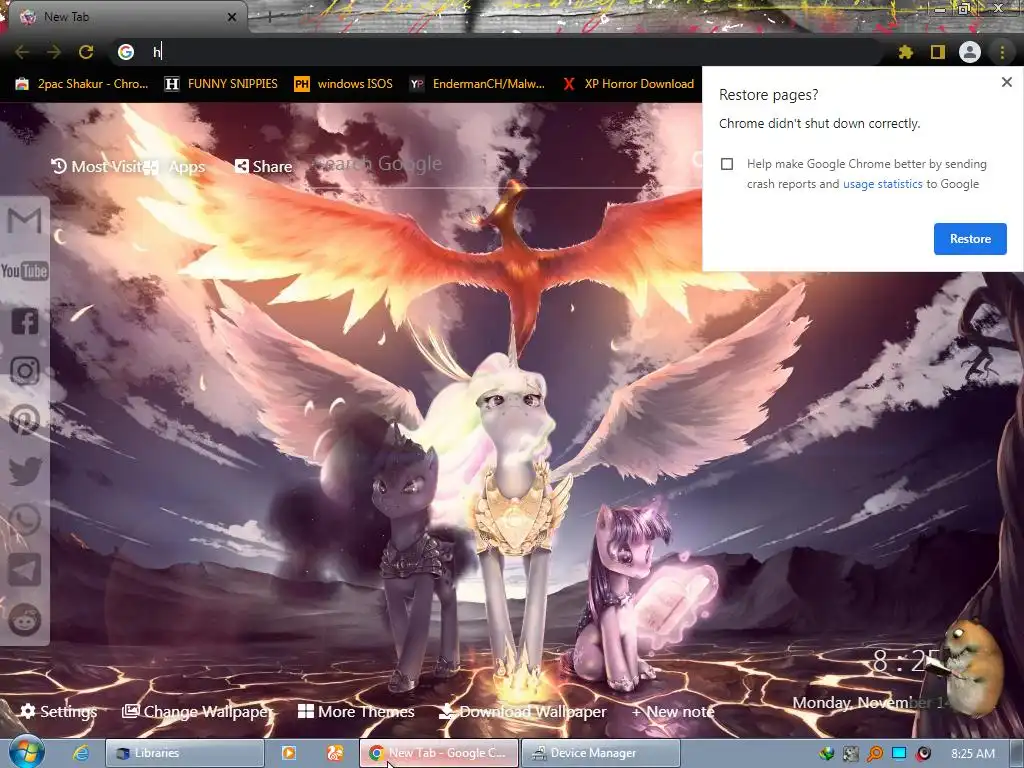Click the Google icon in the address bar
Screen dimensions: 1024x768
tap(126, 52)
